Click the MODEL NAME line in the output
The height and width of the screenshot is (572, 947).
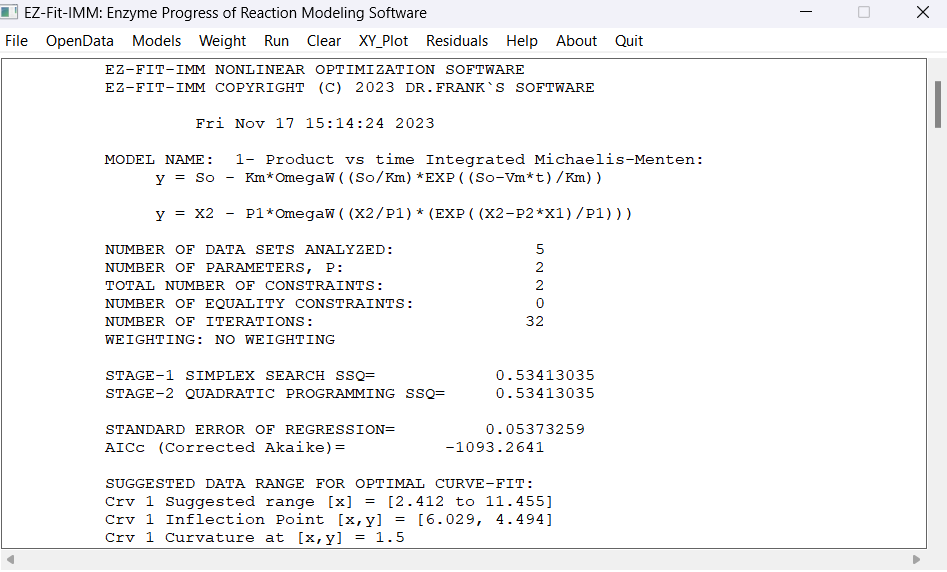[x=404, y=159]
